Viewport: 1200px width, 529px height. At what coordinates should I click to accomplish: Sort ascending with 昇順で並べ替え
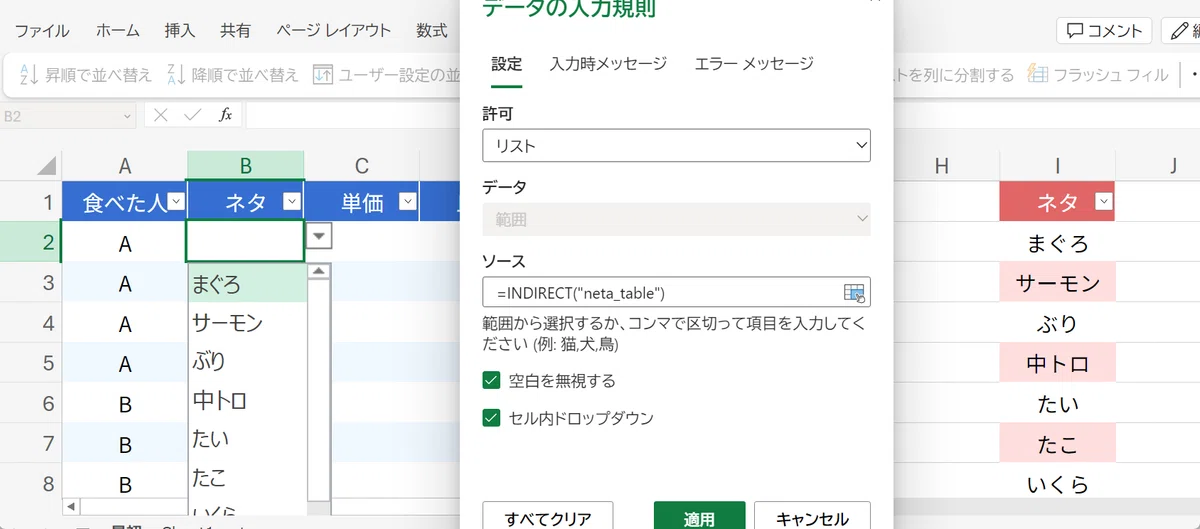(86, 75)
